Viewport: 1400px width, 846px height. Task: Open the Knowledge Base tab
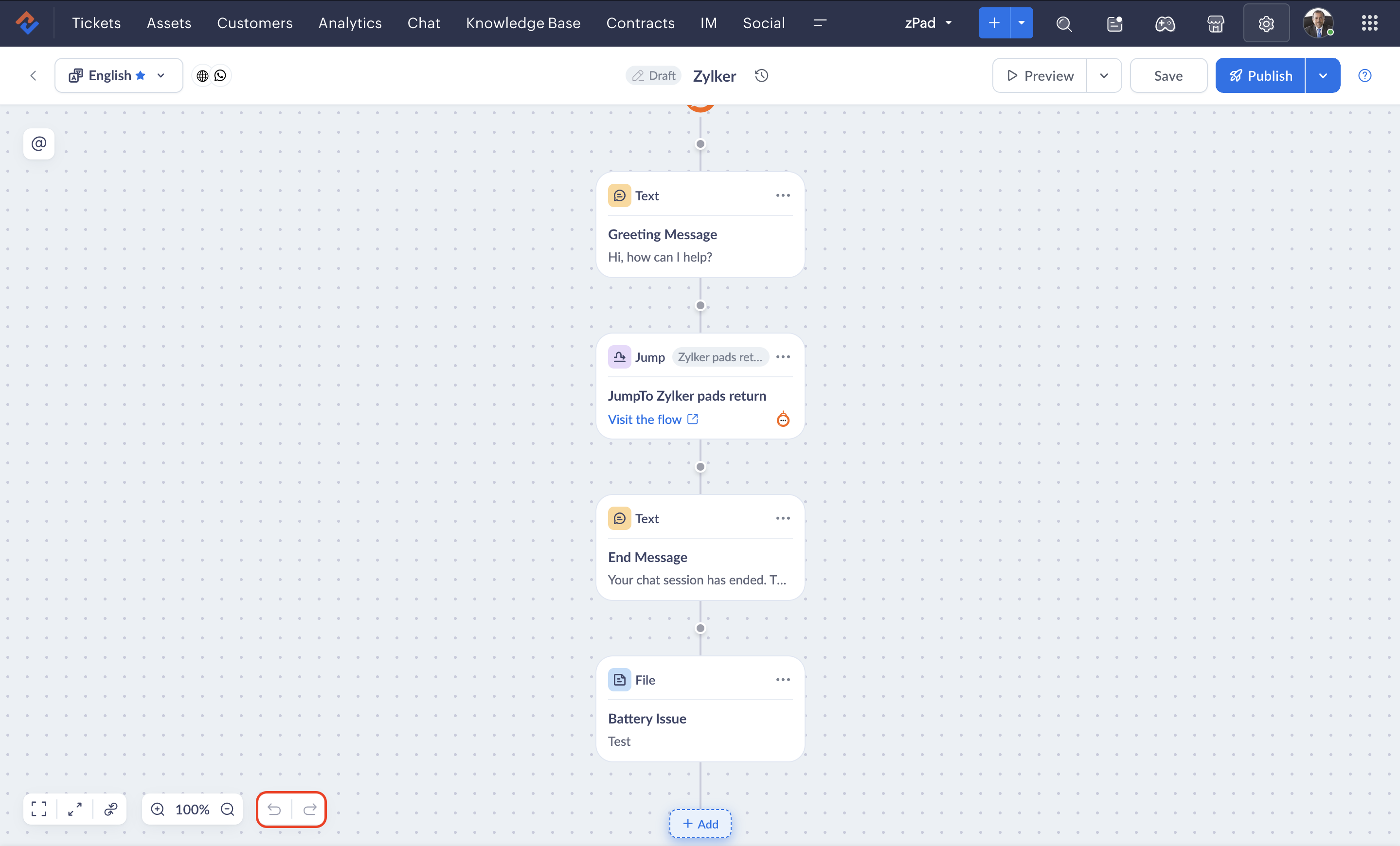coord(523,23)
